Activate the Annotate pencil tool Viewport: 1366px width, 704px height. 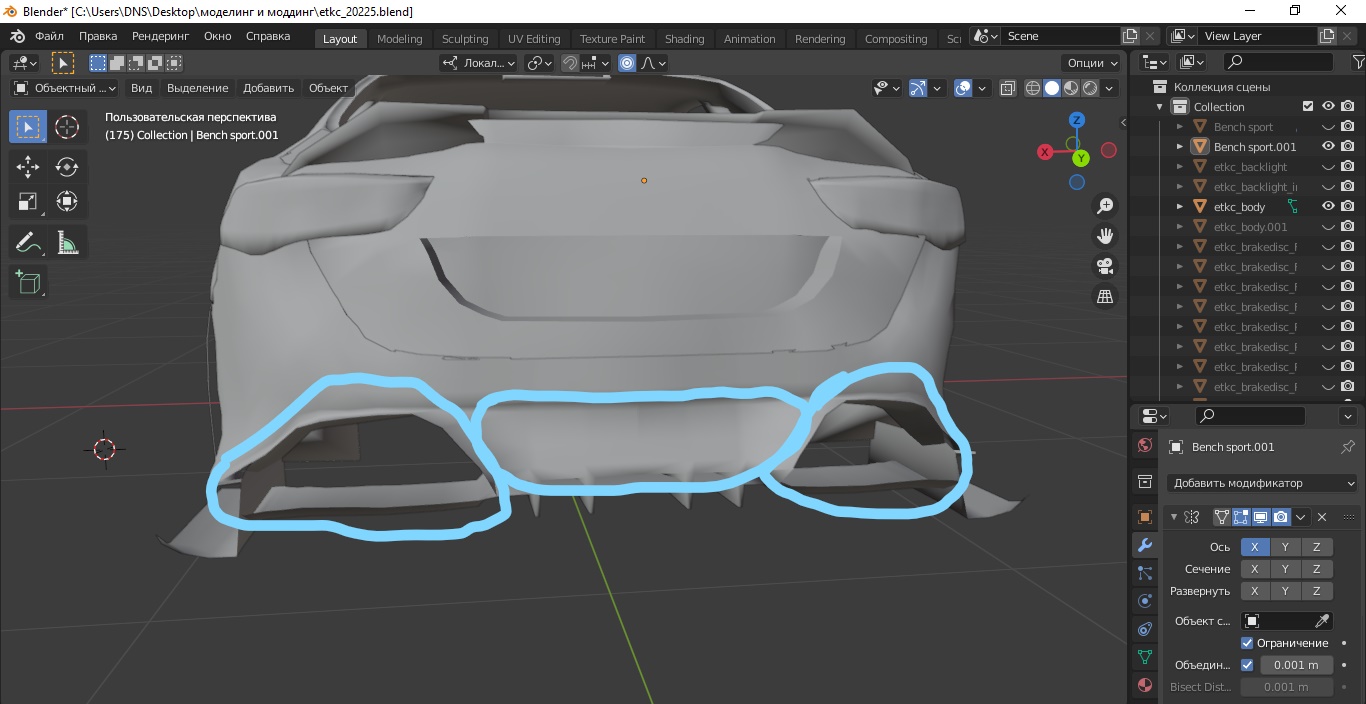(28, 242)
